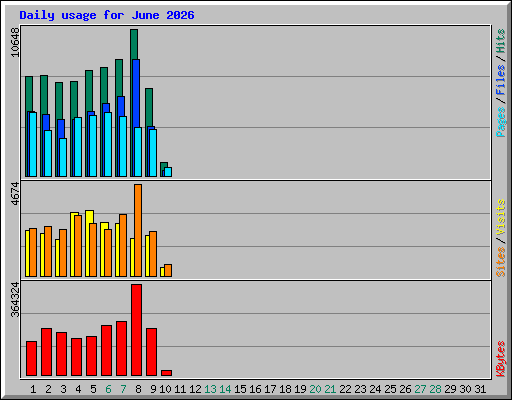Click the cyan pages bar for day 1
This screenshot has height=400, width=512.
click(x=33, y=144)
